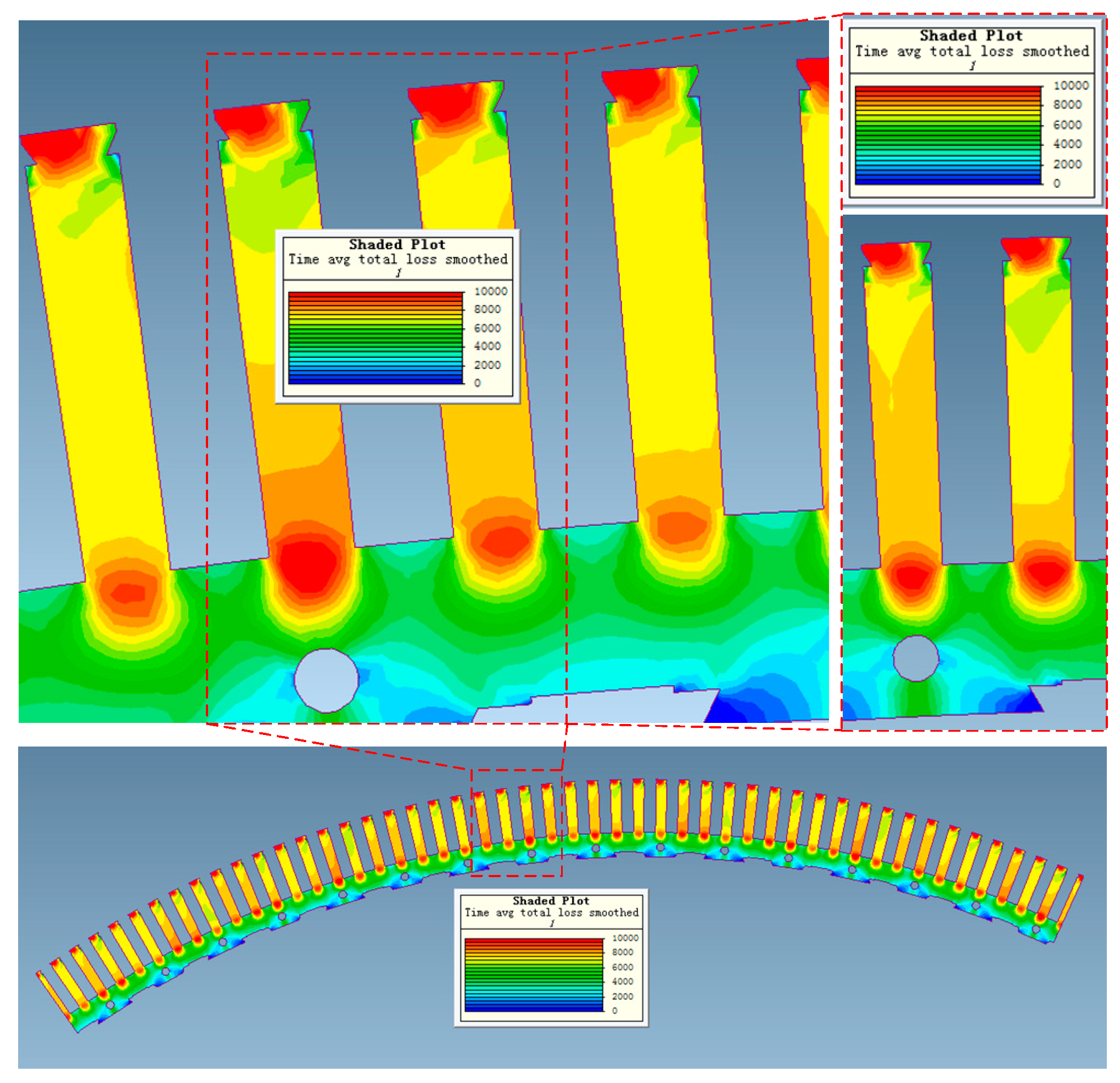1120x1083 pixels.
Task: Click the 2000 label in the legend below the arc
Action: (x=622, y=996)
